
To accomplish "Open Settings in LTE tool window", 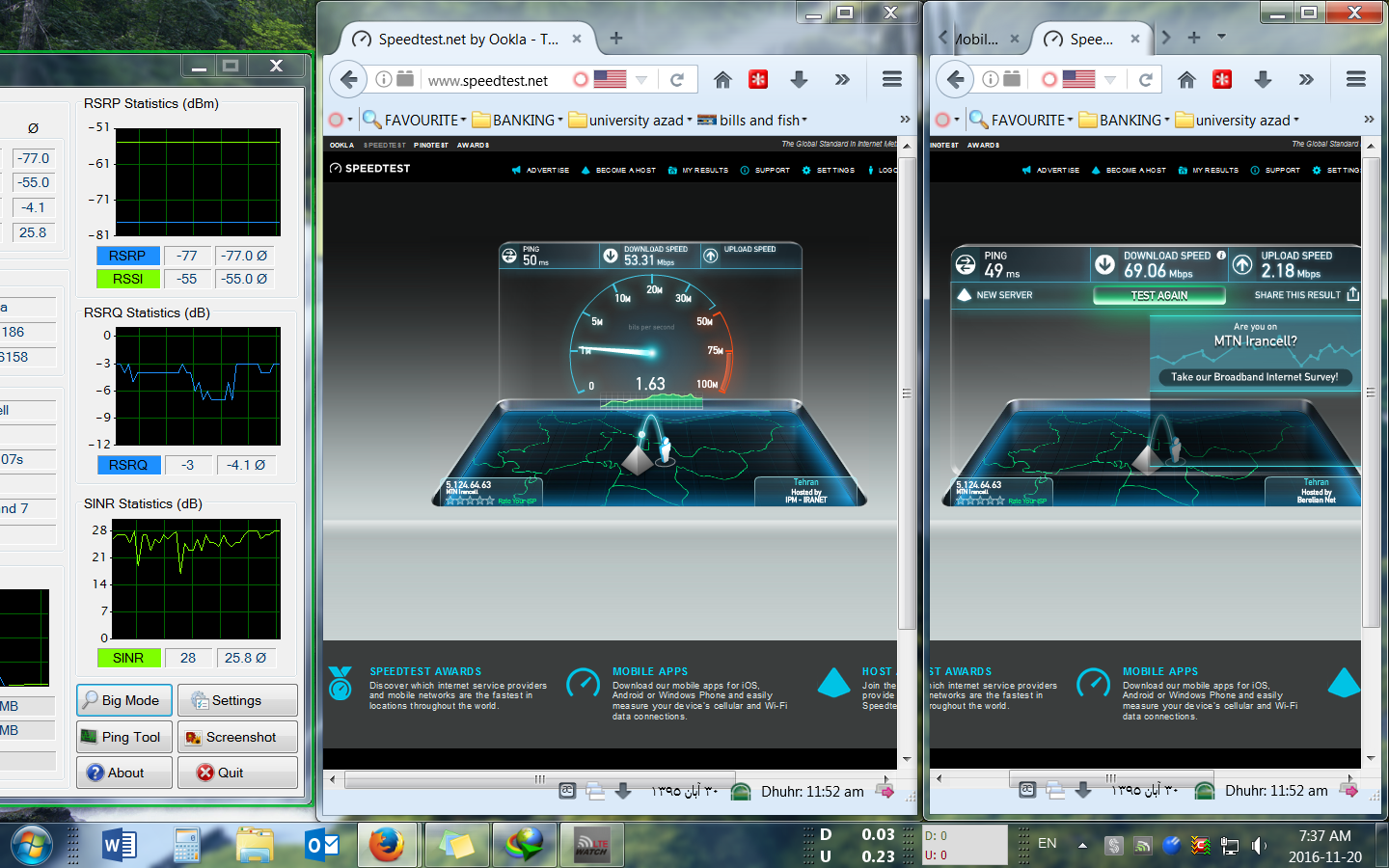I will pyautogui.click(x=237, y=700).
